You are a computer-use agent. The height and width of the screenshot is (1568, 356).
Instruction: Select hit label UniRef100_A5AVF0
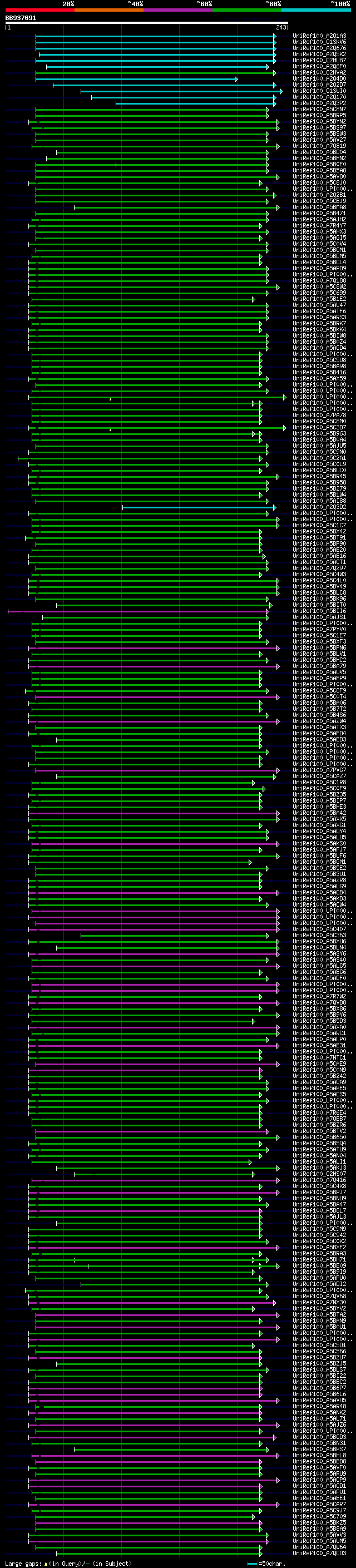[x=319, y=1467]
